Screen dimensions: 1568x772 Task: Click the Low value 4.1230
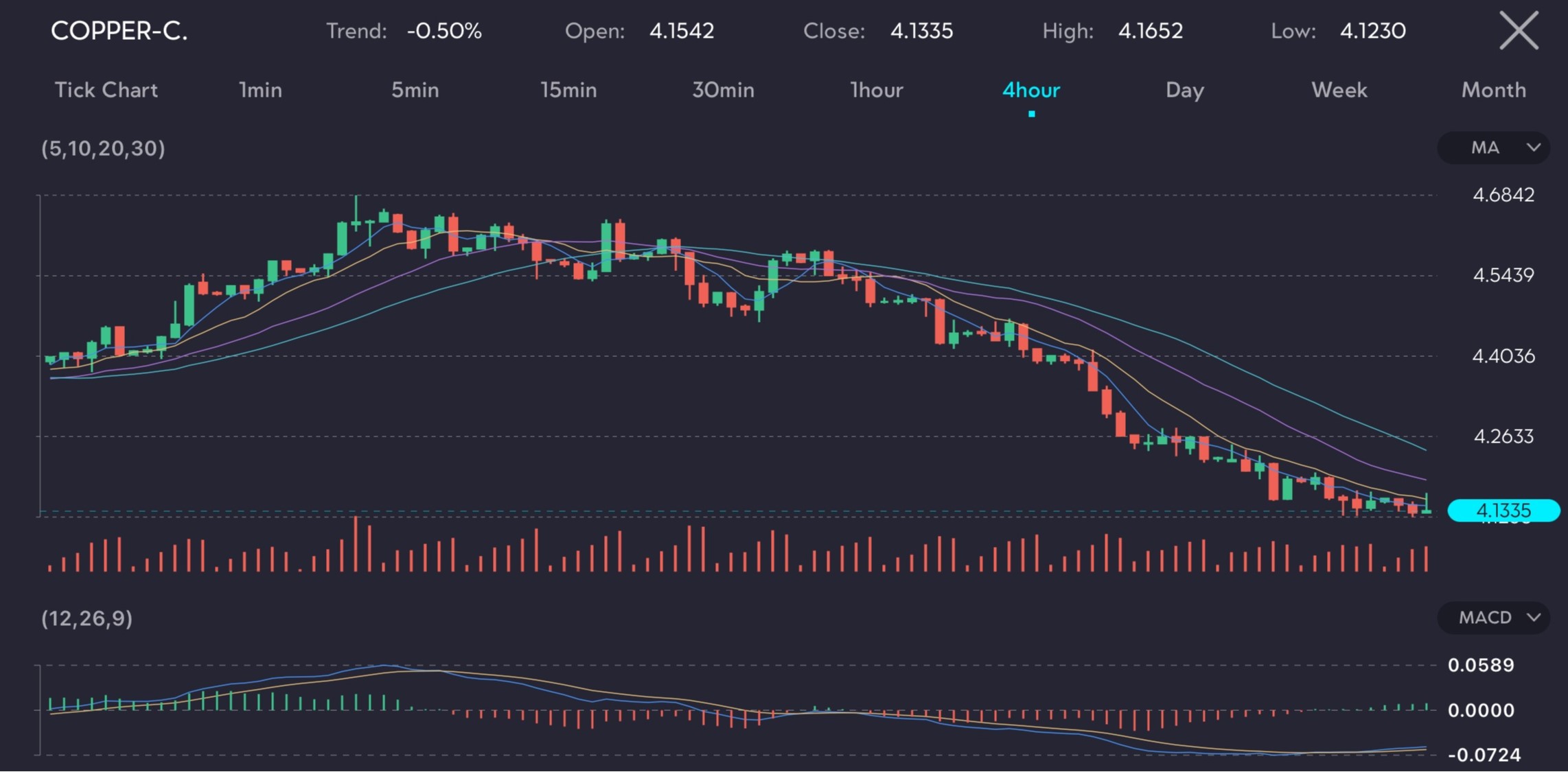(1373, 31)
